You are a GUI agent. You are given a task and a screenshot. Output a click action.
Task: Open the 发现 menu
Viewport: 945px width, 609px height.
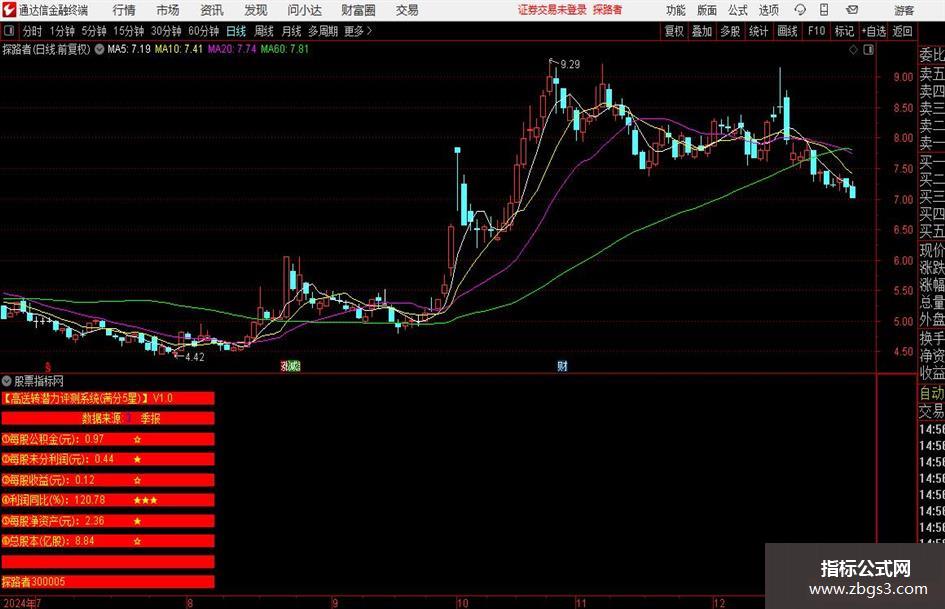(x=256, y=10)
